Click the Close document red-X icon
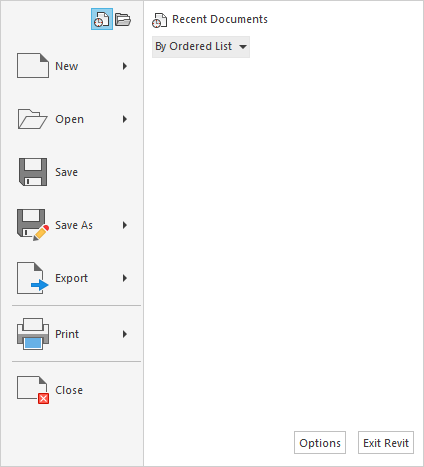 (x=33, y=390)
